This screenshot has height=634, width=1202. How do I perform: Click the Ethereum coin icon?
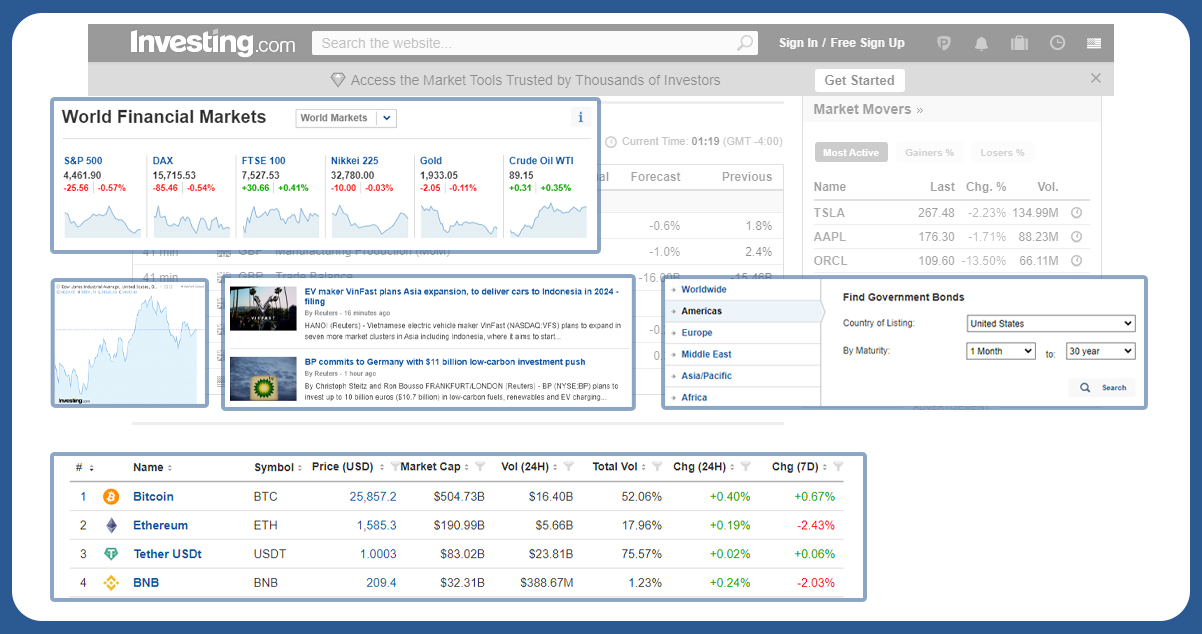pos(111,525)
